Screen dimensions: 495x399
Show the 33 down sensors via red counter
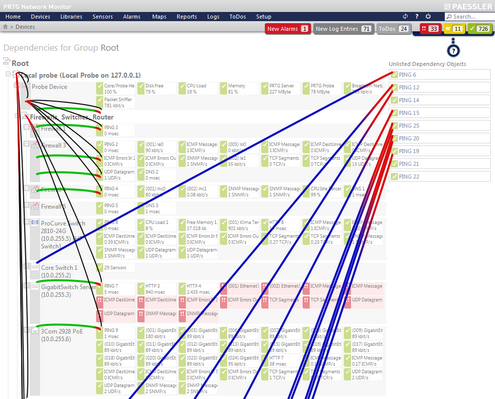430,29
